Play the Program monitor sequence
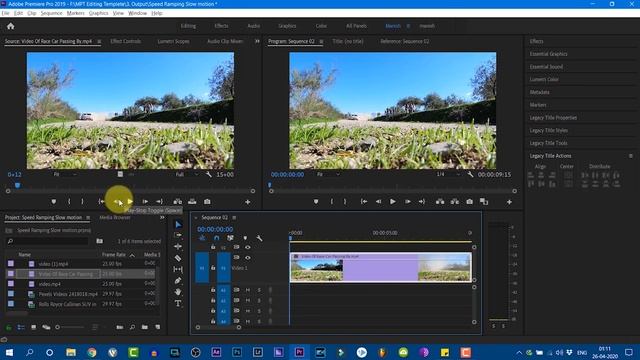This screenshot has width=640, height=360. [x=393, y=202]
